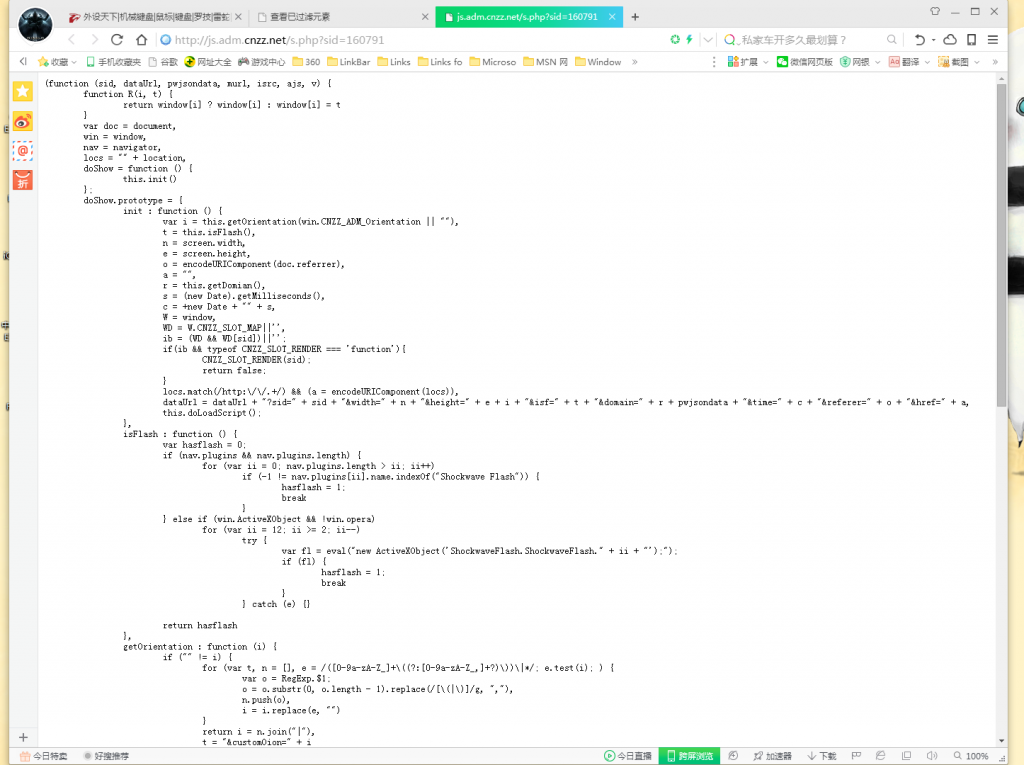Show more bookmarks with the chevron
The image size is (1024, 765).
[634, 62]
